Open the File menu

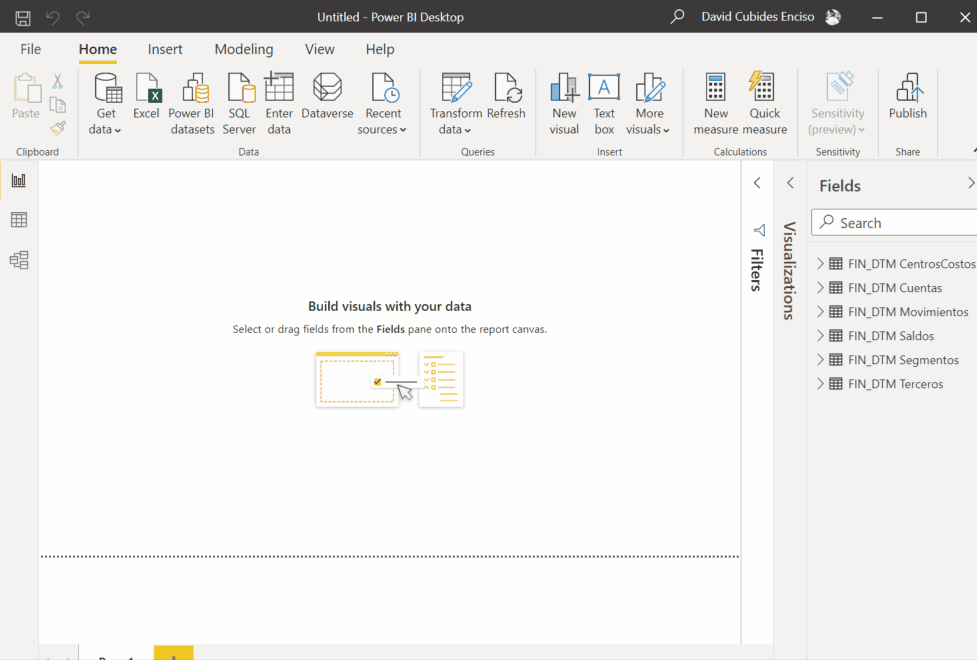tap(31, 49)
